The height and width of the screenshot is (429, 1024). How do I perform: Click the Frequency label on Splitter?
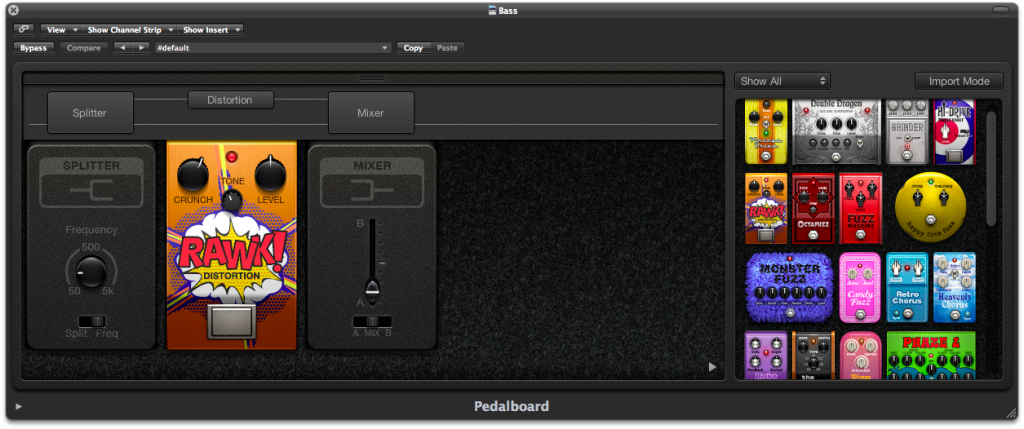91,230
